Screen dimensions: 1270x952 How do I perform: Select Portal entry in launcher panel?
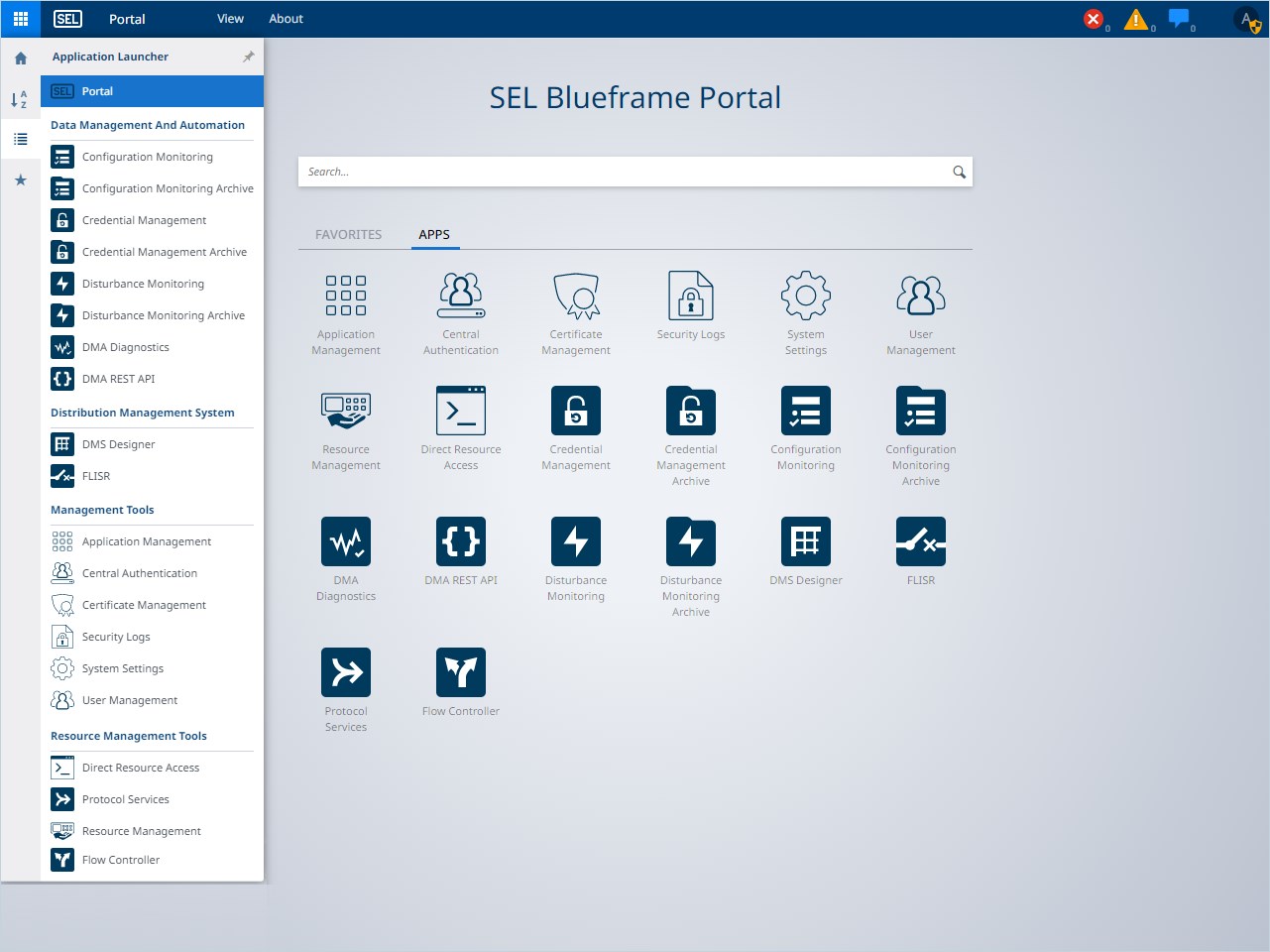(x=152, y=91)
